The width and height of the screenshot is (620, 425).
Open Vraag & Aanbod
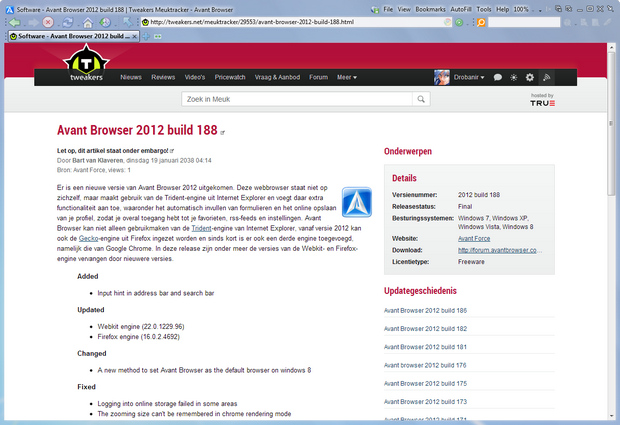[277, 77]
